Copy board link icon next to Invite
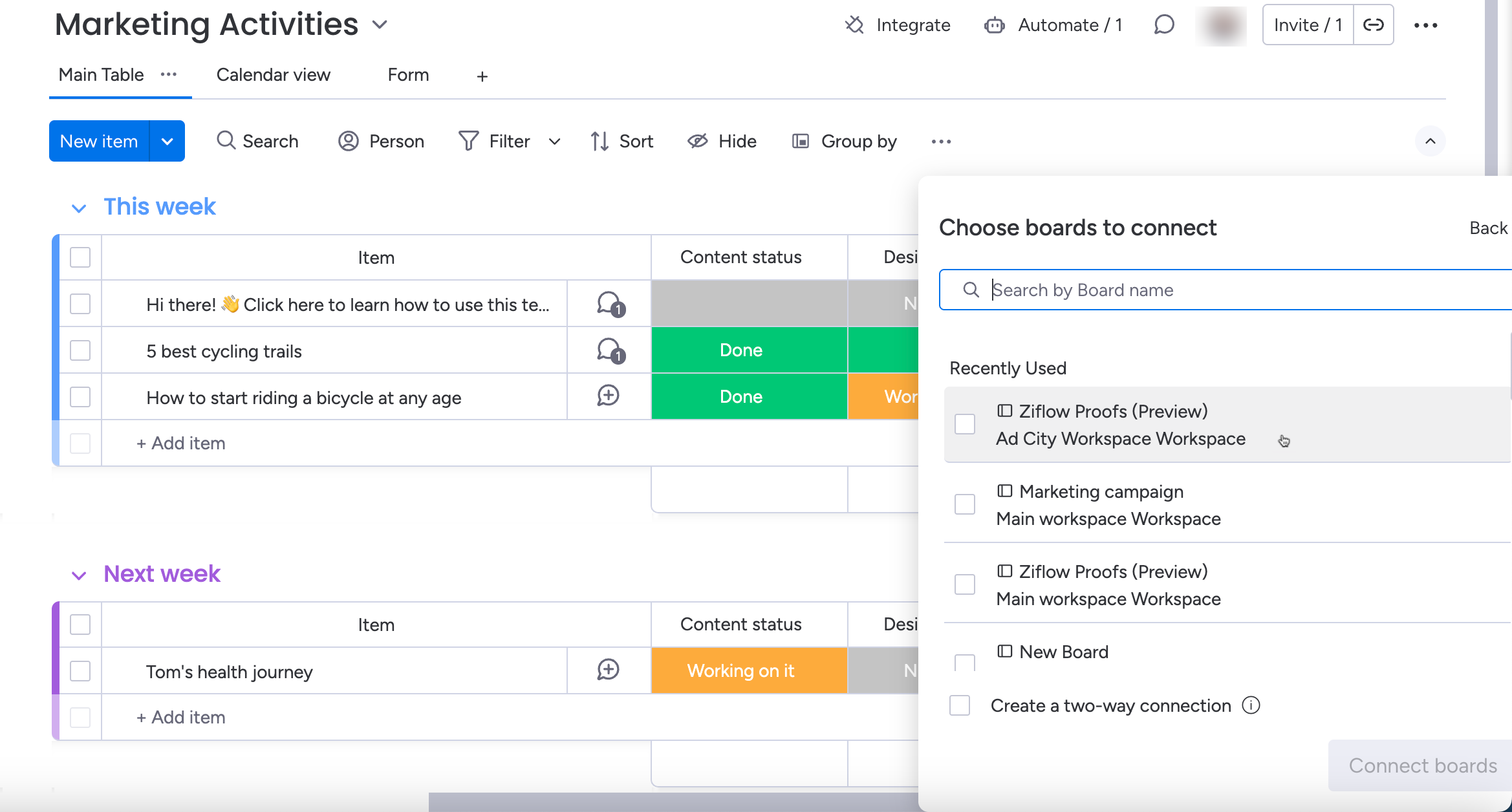Screen dimensions: 1512x812 point(1373,25)
